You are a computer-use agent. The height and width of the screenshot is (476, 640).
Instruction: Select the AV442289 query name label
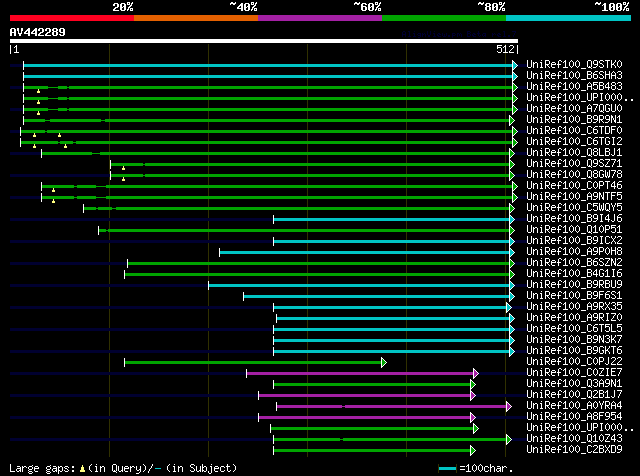[38, 32]
